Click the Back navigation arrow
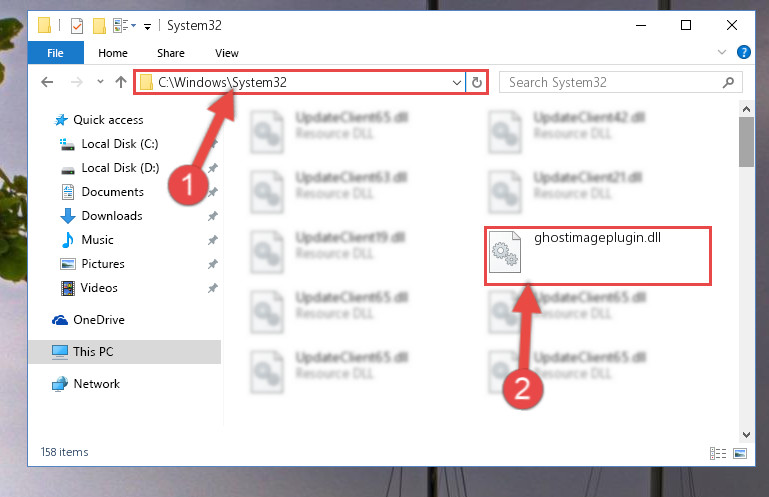The image size is (769, 497). point(47,82)
